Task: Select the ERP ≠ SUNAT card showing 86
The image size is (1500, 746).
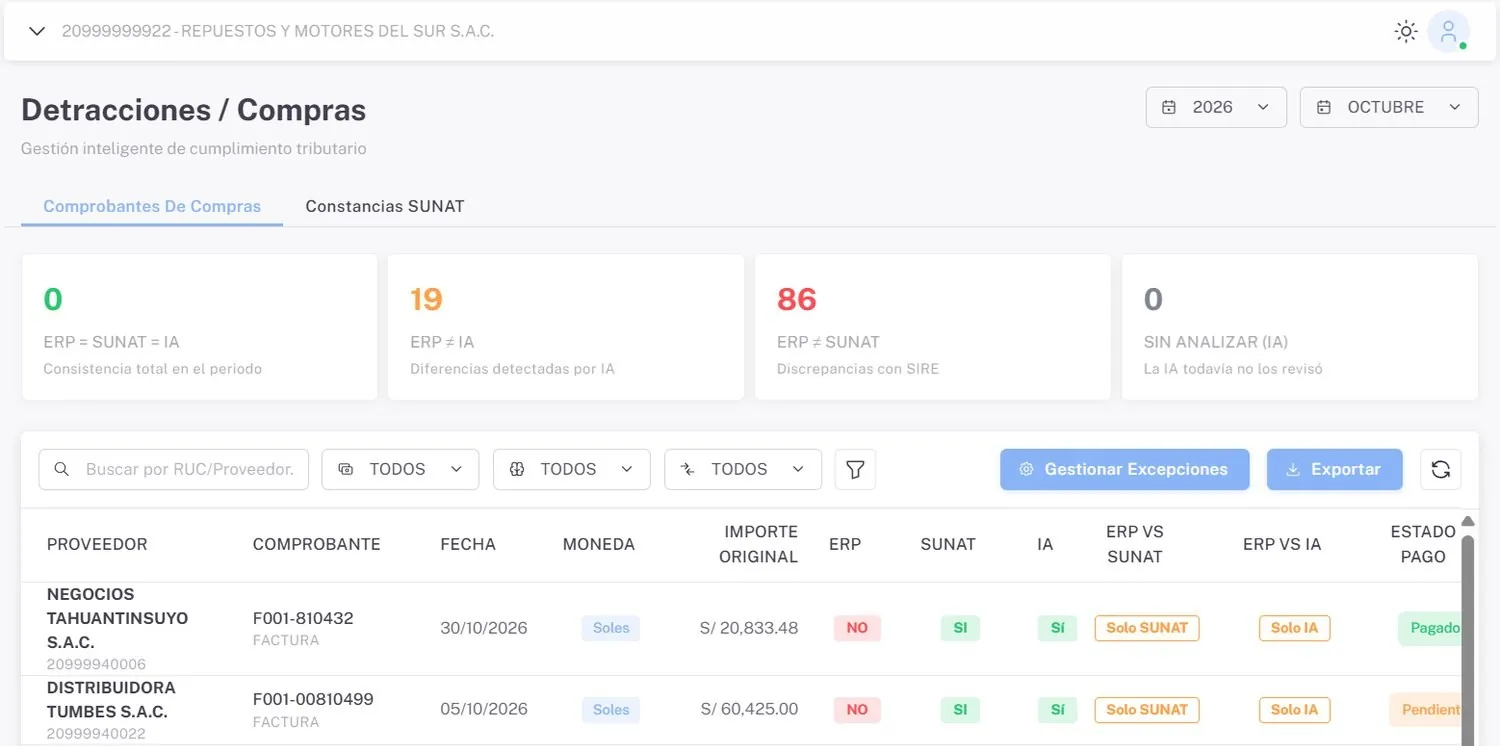Action: (933, 327)
